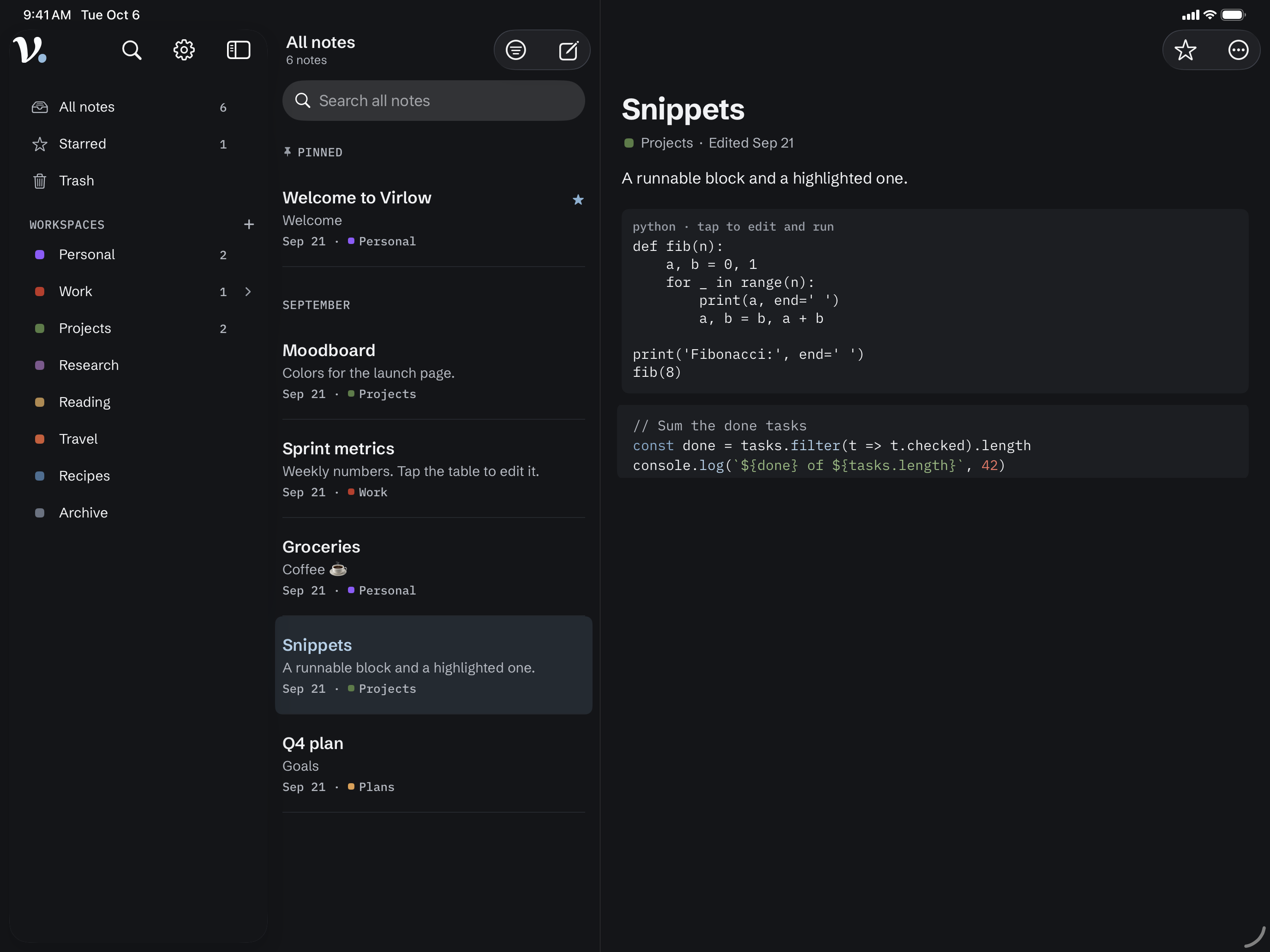Open the more options ellipsis menu
Screen dimensions: 1270x952
pos(1238,50)
